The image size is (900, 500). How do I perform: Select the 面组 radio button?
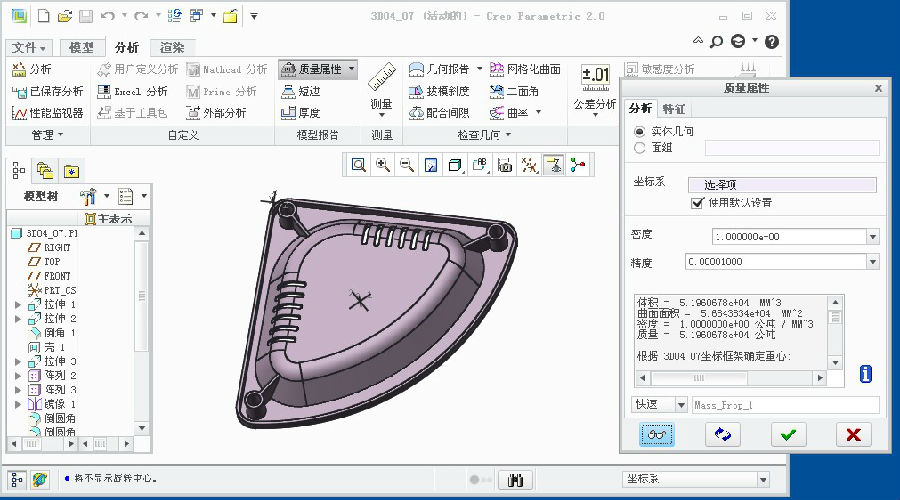pos(640,147)
